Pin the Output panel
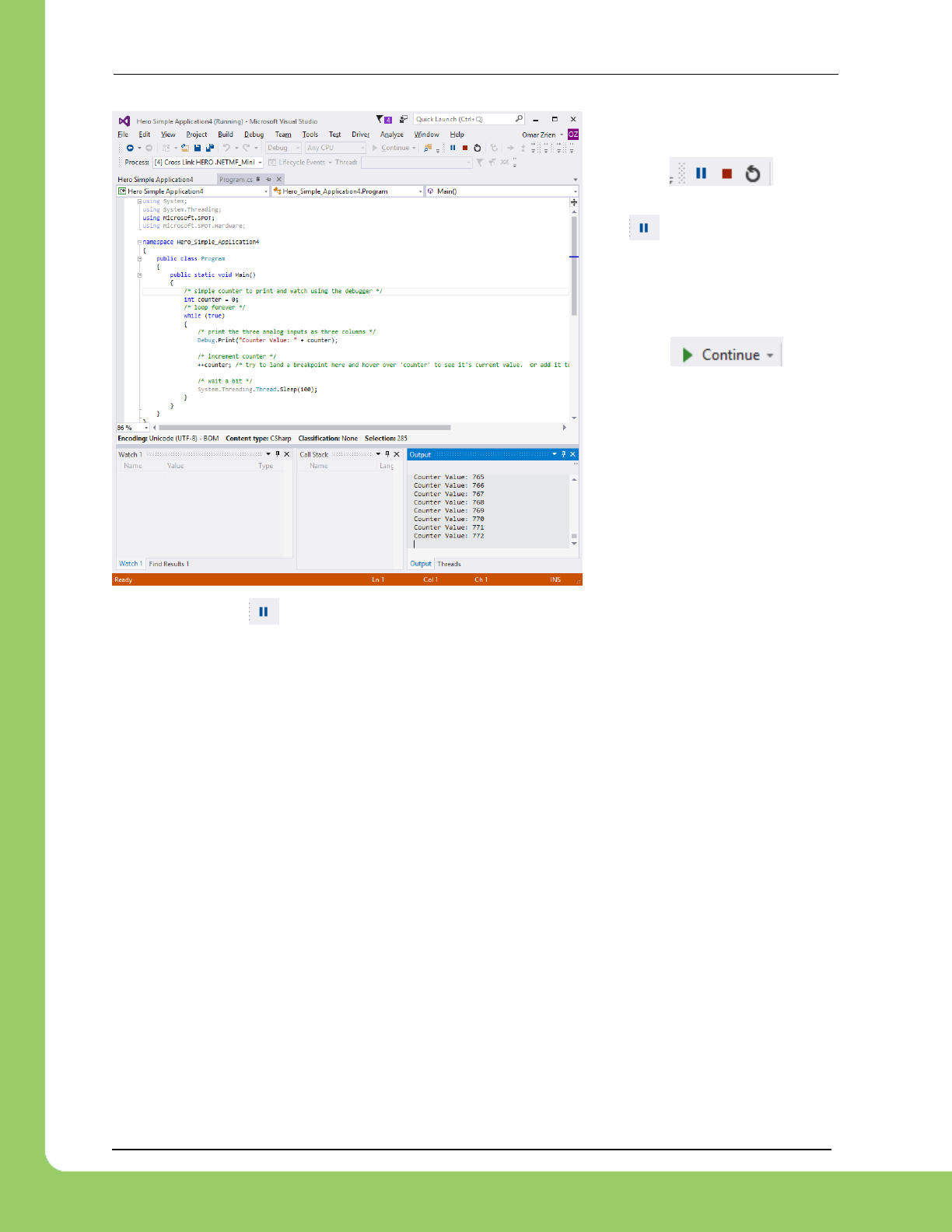Viewport: 952px width, 1232px height. tap(564, 454)
